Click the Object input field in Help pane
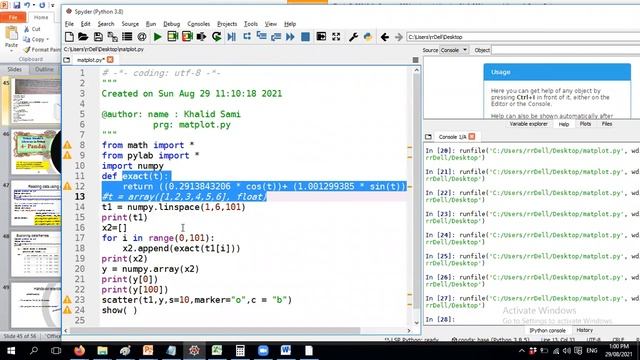 [565, 50]
